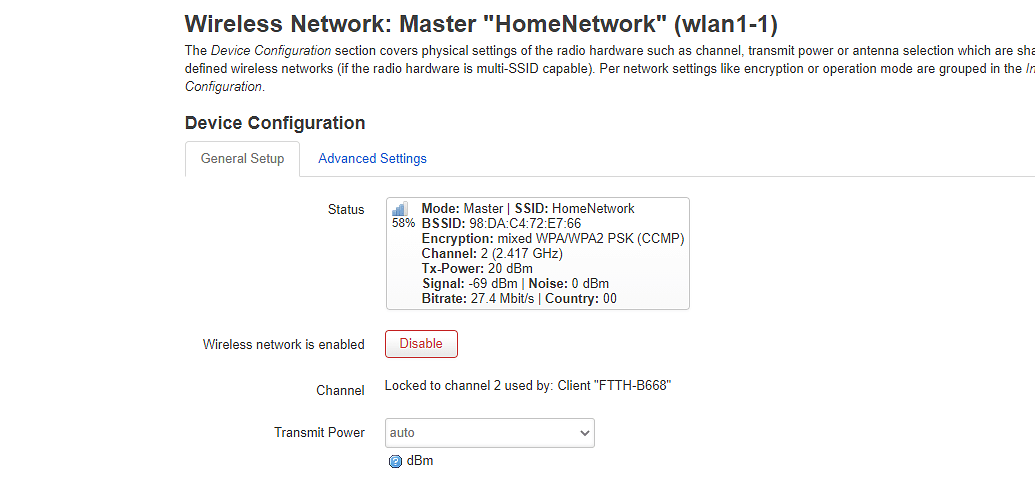Viewport: 1035px width, 486px height.
Task: Click the Status field label
Action: coord(346,209)
